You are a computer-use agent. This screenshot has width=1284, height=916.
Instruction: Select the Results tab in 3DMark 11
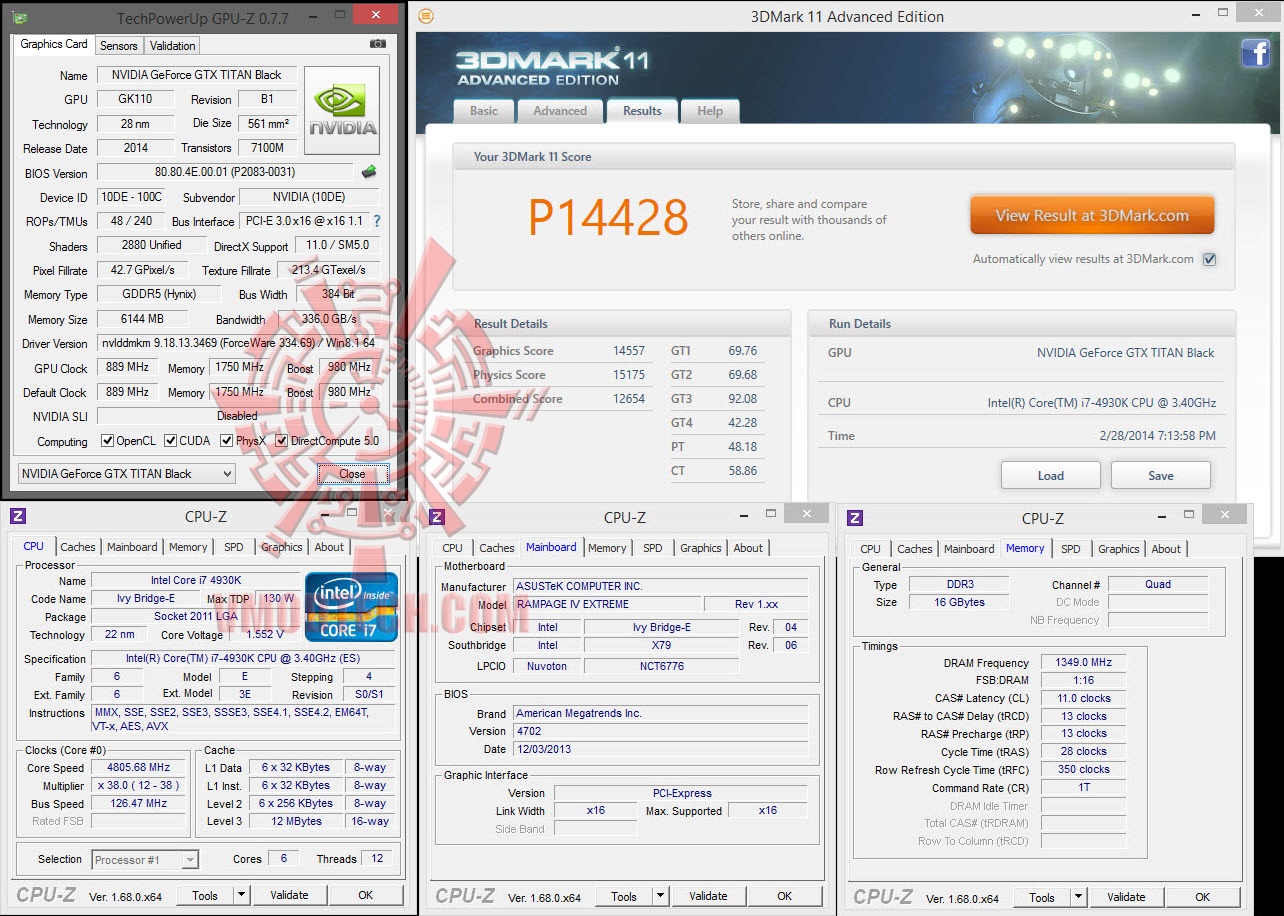point(642,111)
